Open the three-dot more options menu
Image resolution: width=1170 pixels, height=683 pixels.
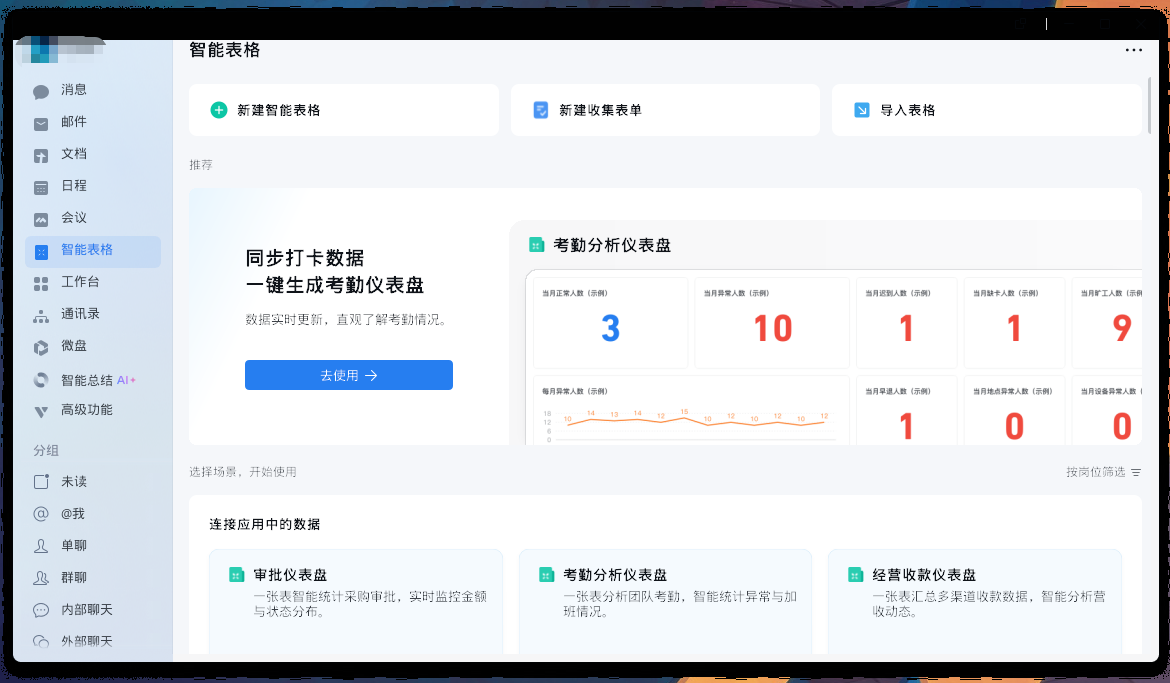1133,50
